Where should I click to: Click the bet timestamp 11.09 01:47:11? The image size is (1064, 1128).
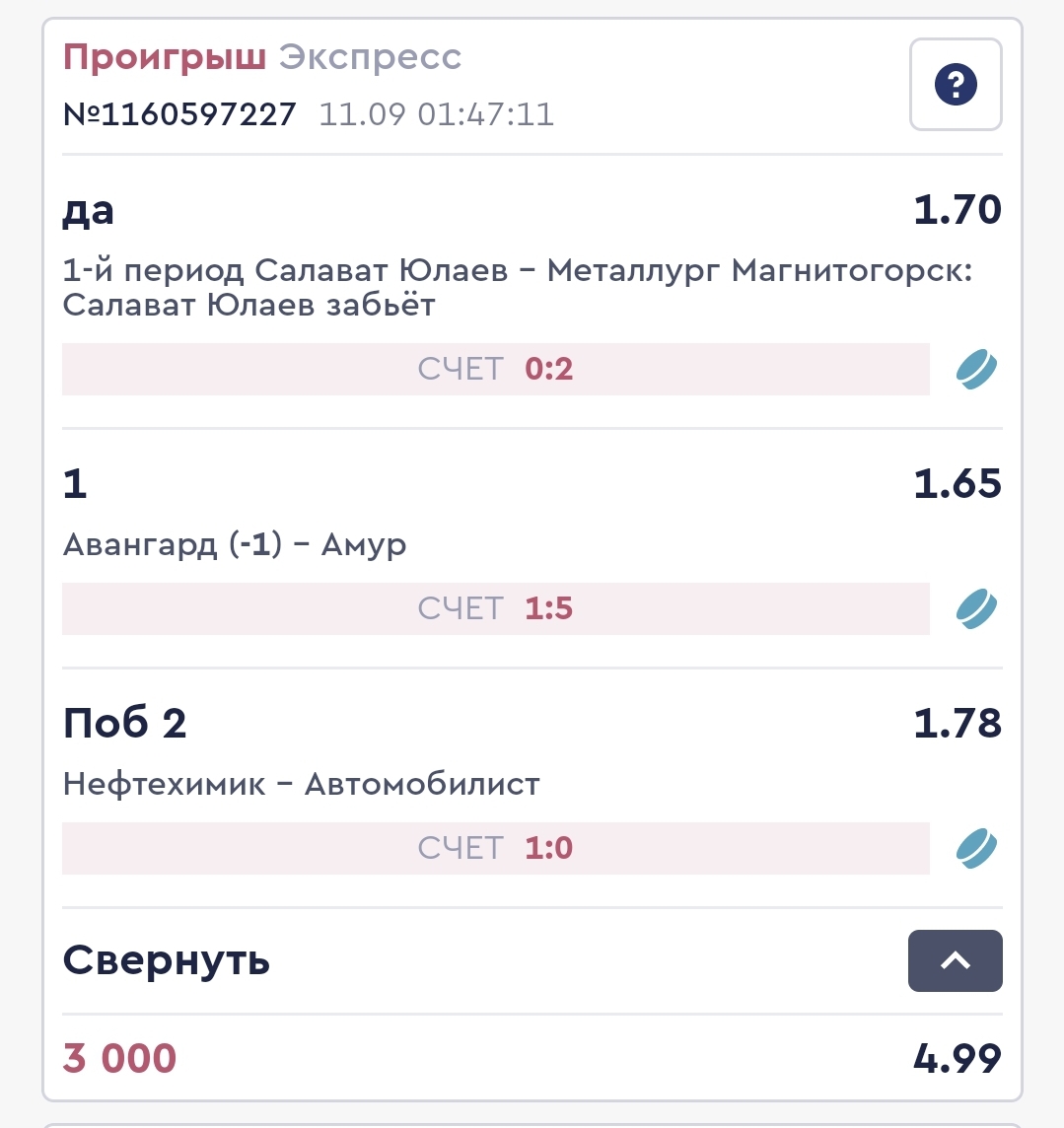tap(436, 114)
